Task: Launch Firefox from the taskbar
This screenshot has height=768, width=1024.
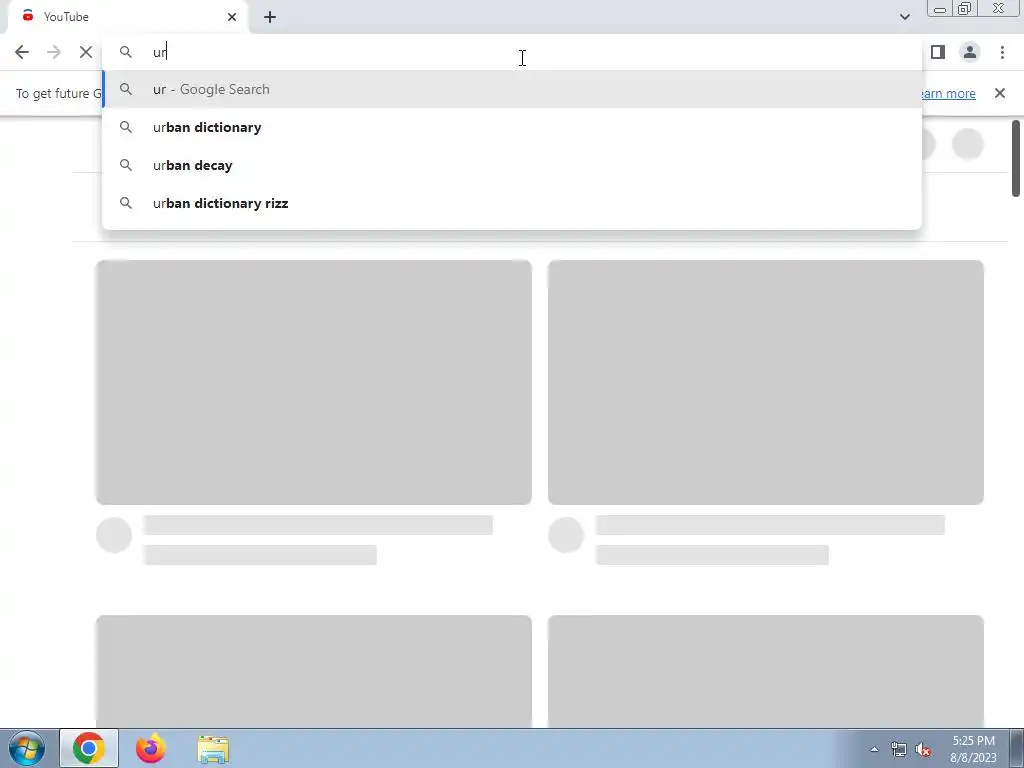Action: 151,748
